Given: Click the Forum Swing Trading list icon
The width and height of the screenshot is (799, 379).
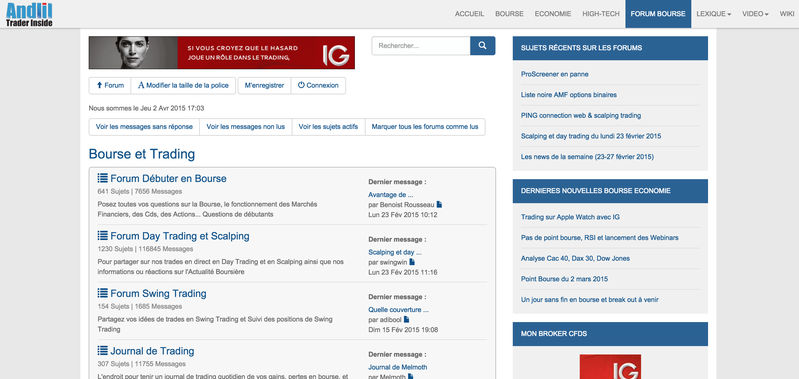Looking at the screenshot, I should coord(102,293).
